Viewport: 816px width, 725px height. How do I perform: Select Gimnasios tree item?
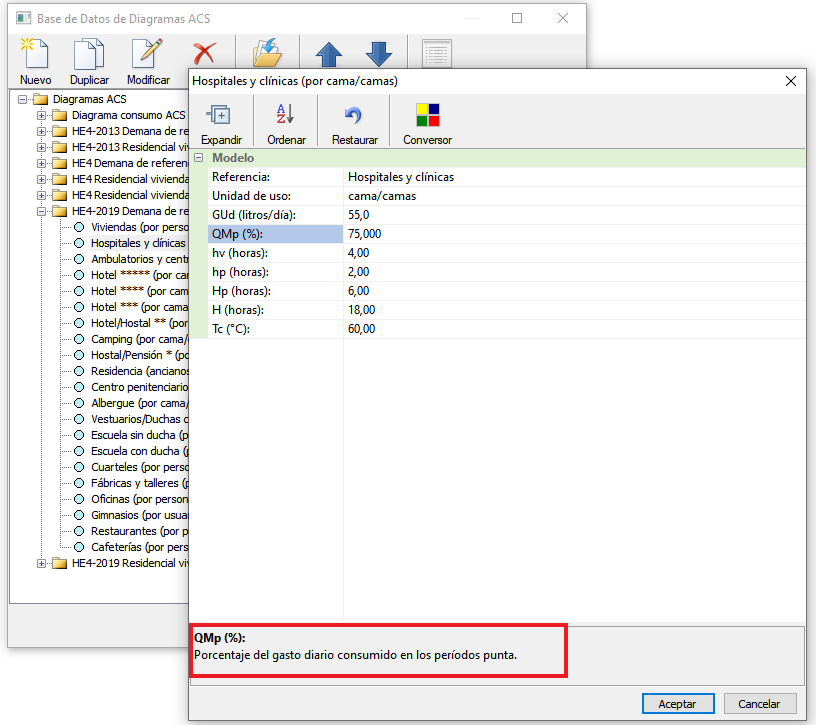click(x=139, y=515)
